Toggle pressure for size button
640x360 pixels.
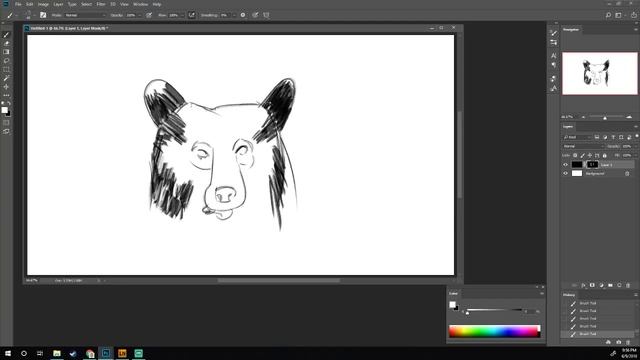(x=255, y=15)
